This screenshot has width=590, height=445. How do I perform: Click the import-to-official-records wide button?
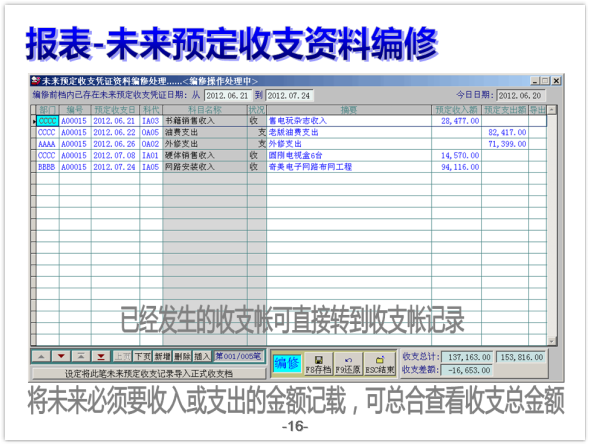pos(149,374)
